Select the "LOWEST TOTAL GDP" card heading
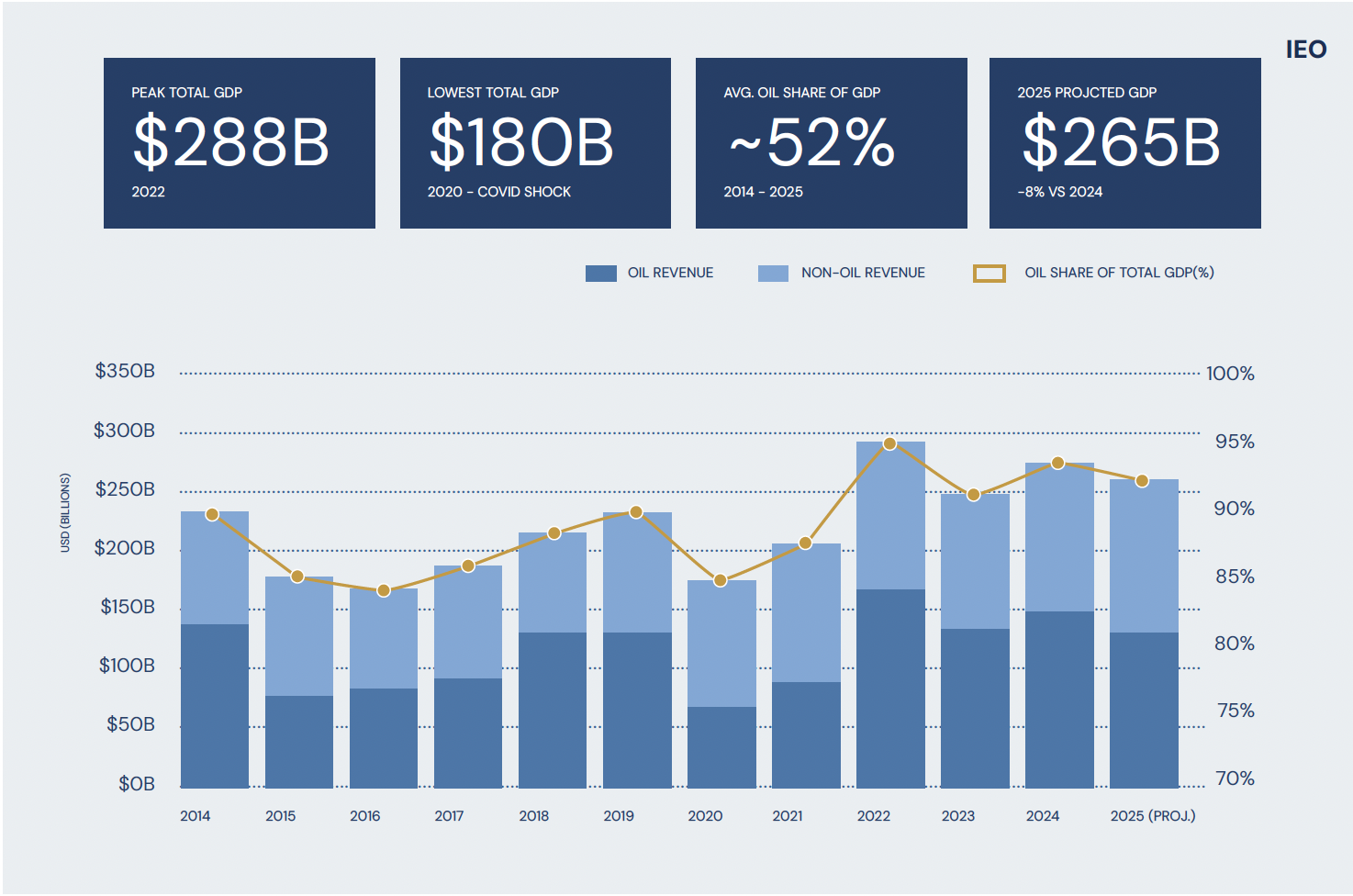 tap(493, 93)
